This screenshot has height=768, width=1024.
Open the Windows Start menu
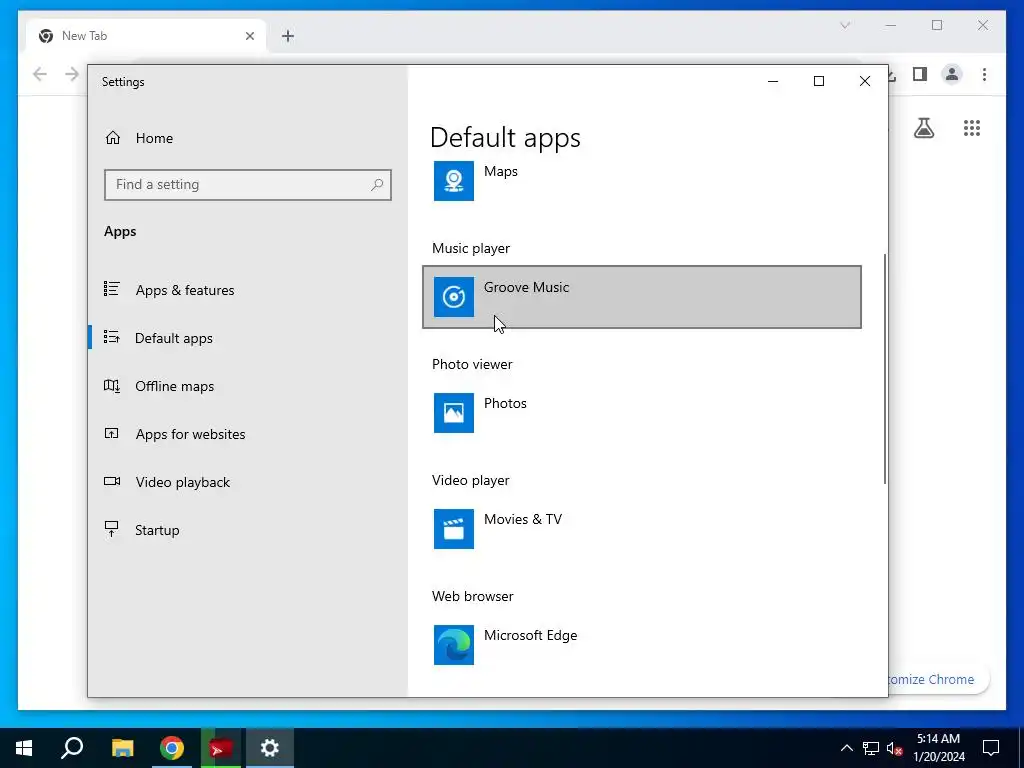point(24,748)
